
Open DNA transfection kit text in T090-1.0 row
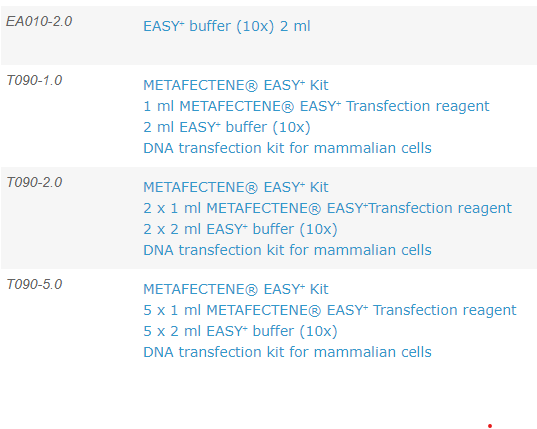tap(287, 148)
